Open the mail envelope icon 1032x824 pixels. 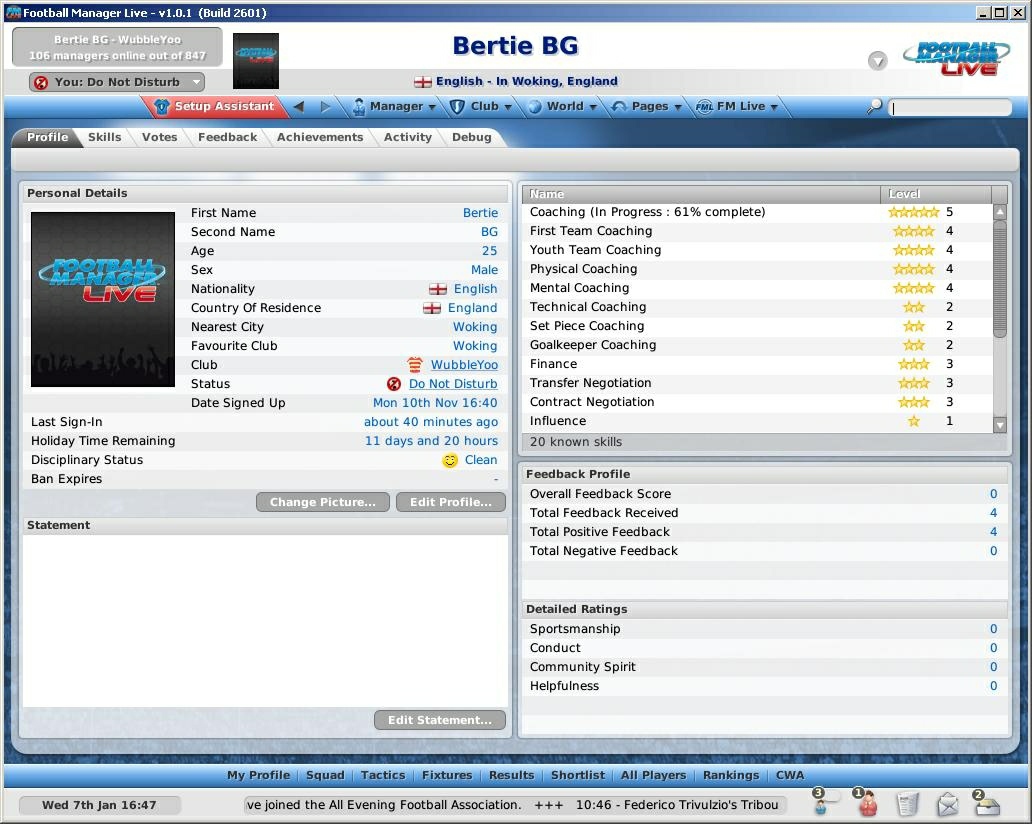pos(948,805)
